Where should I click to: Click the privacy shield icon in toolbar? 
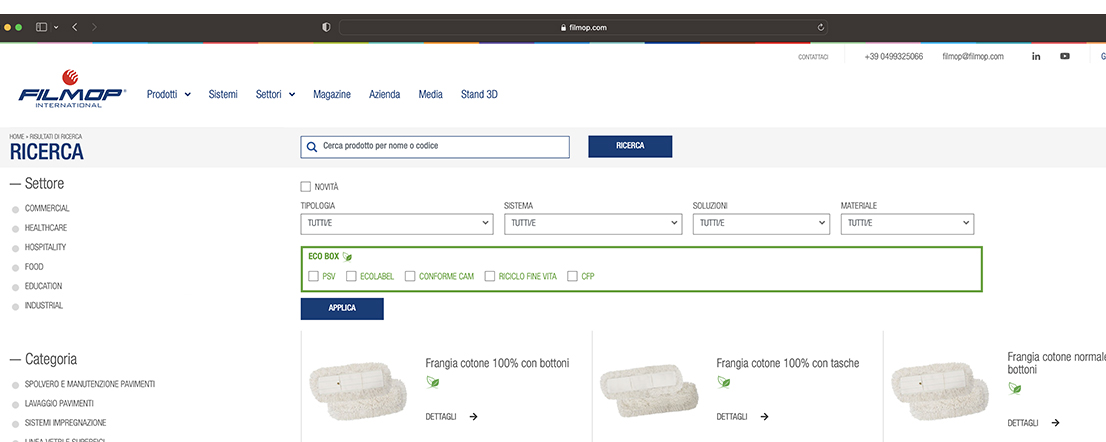click(x=326, y=27)
